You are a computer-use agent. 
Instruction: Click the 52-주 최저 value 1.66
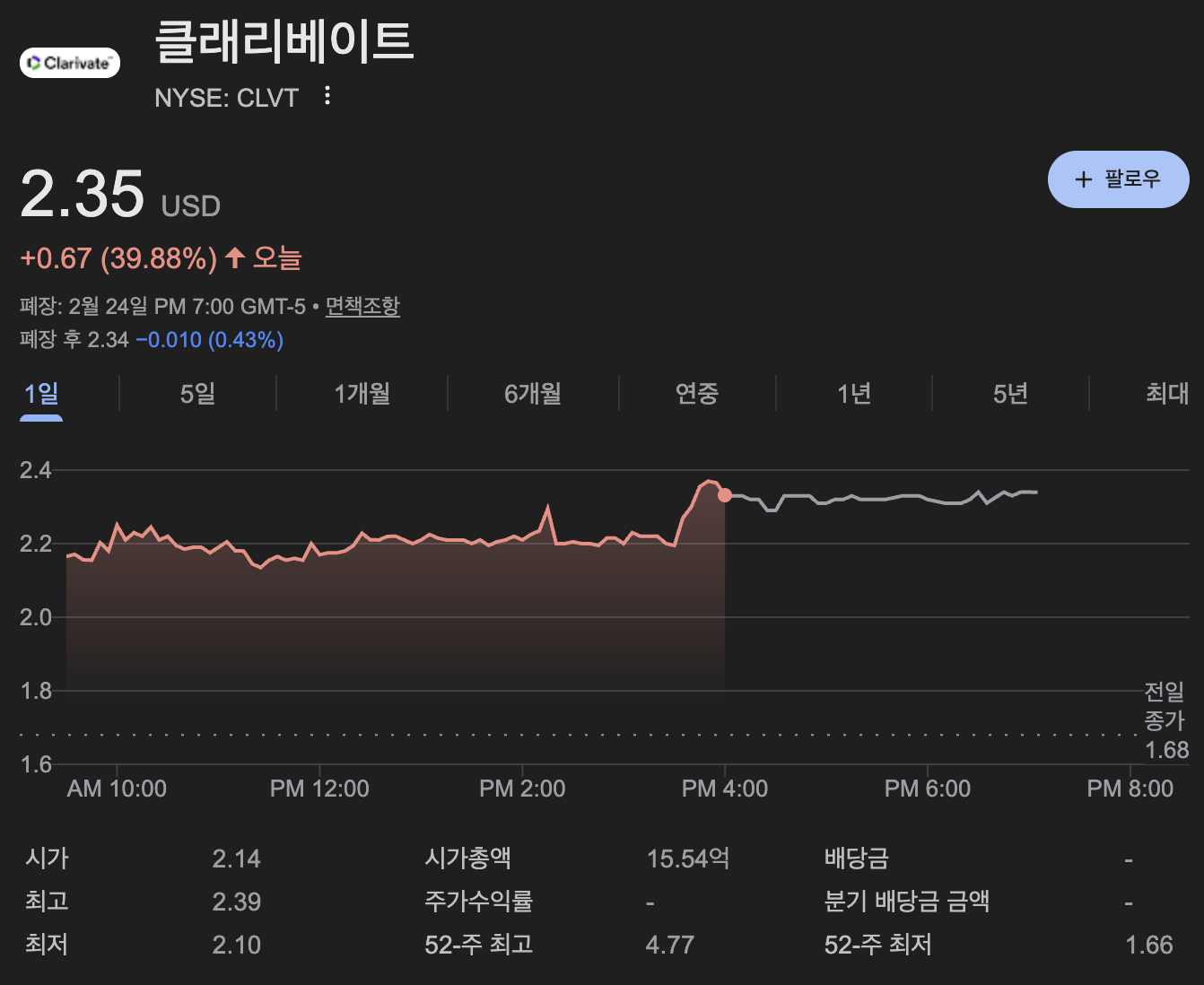point(1149,945)
